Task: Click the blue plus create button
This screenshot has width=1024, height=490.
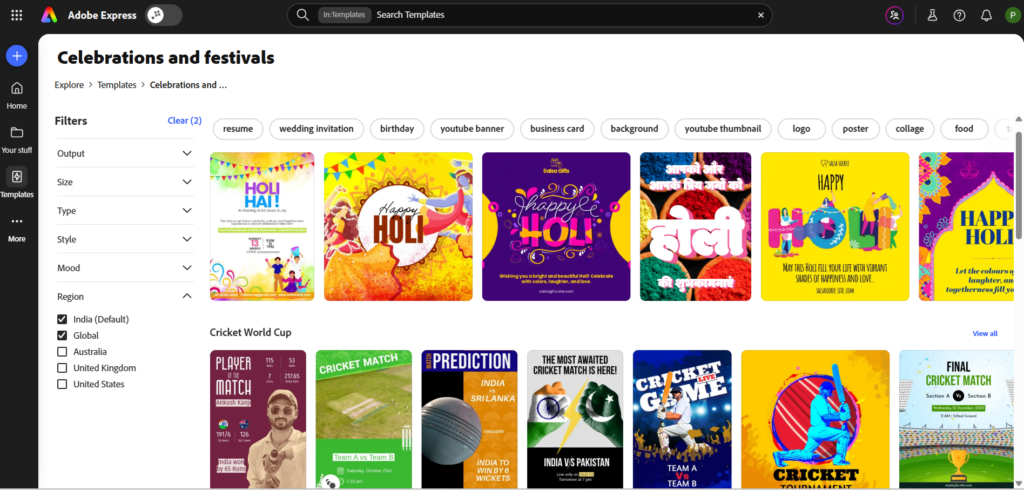Action: coord(16,55)
